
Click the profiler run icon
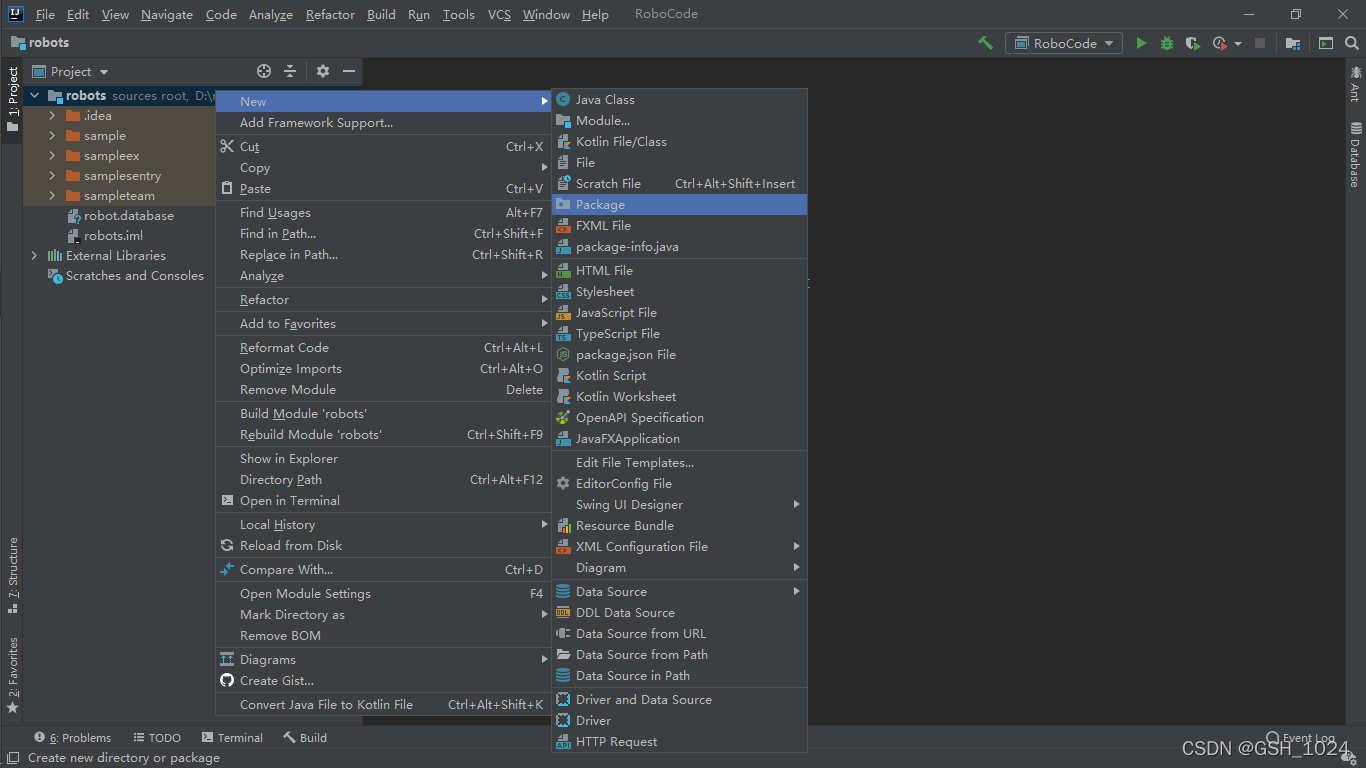(x=1219, y=43)
